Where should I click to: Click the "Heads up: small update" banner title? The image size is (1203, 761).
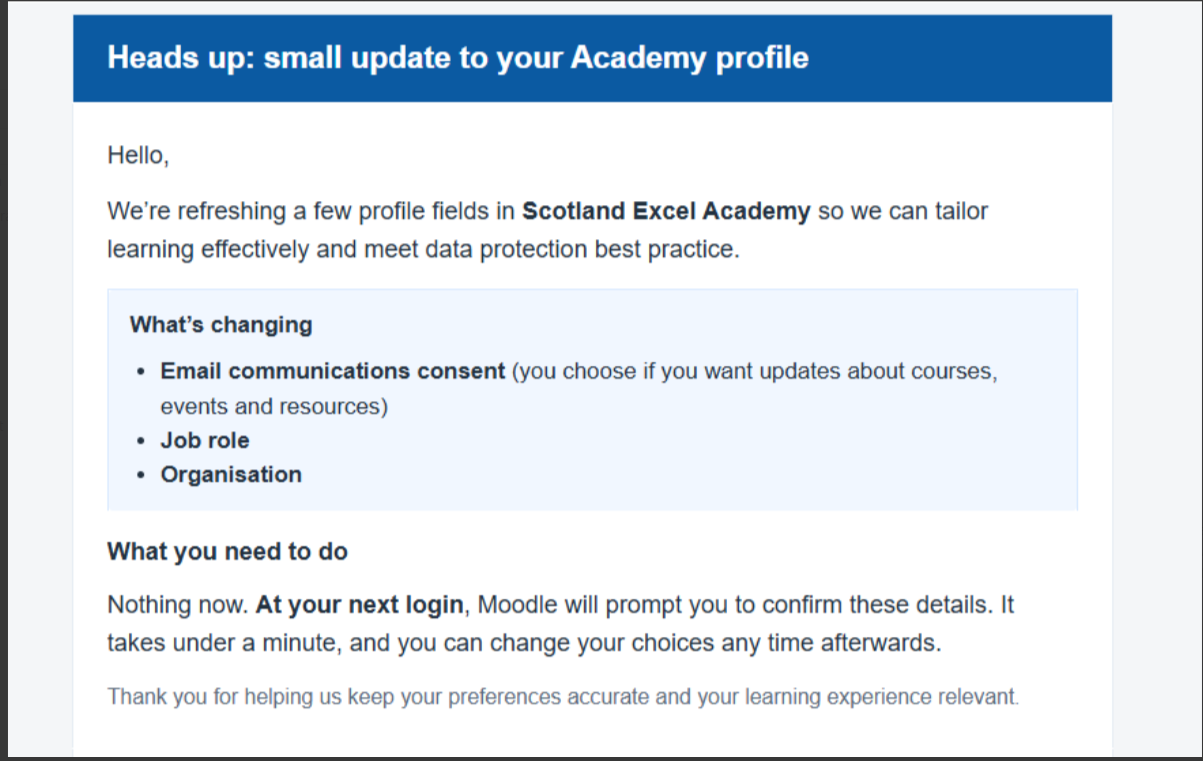pos(458,57)
